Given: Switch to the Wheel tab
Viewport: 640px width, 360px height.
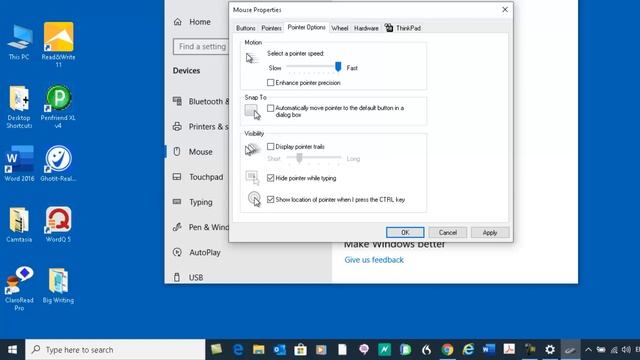Looking at the screenshot, I should click(x=340, y=28).
